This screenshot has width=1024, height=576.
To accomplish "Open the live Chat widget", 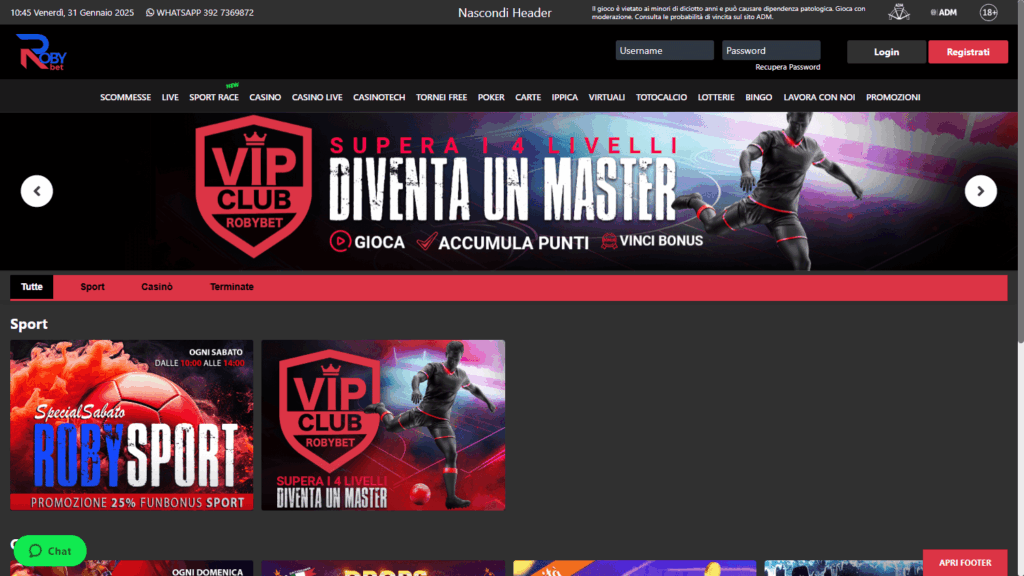I will 50,551.
